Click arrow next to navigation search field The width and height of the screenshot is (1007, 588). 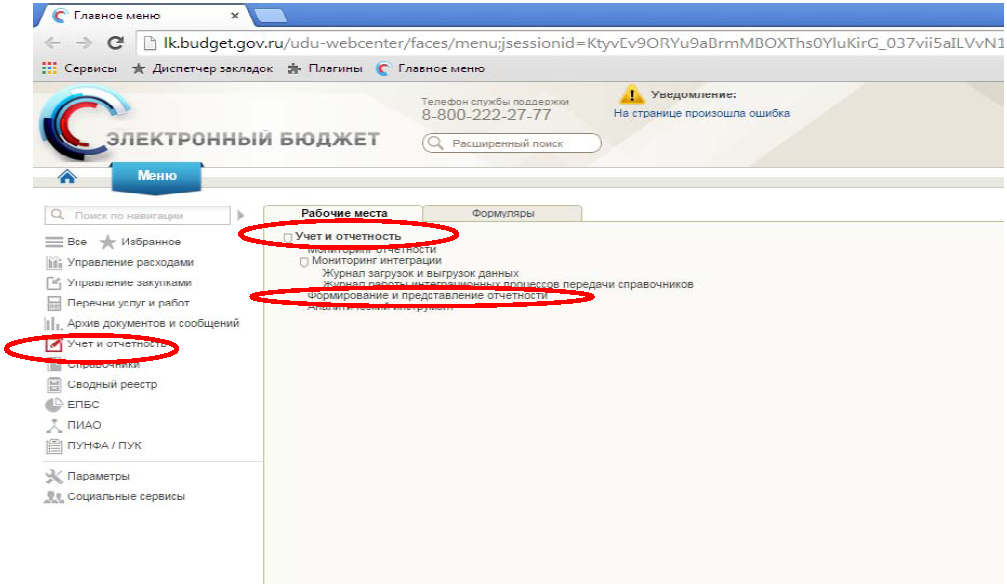(x=240, y=215)
